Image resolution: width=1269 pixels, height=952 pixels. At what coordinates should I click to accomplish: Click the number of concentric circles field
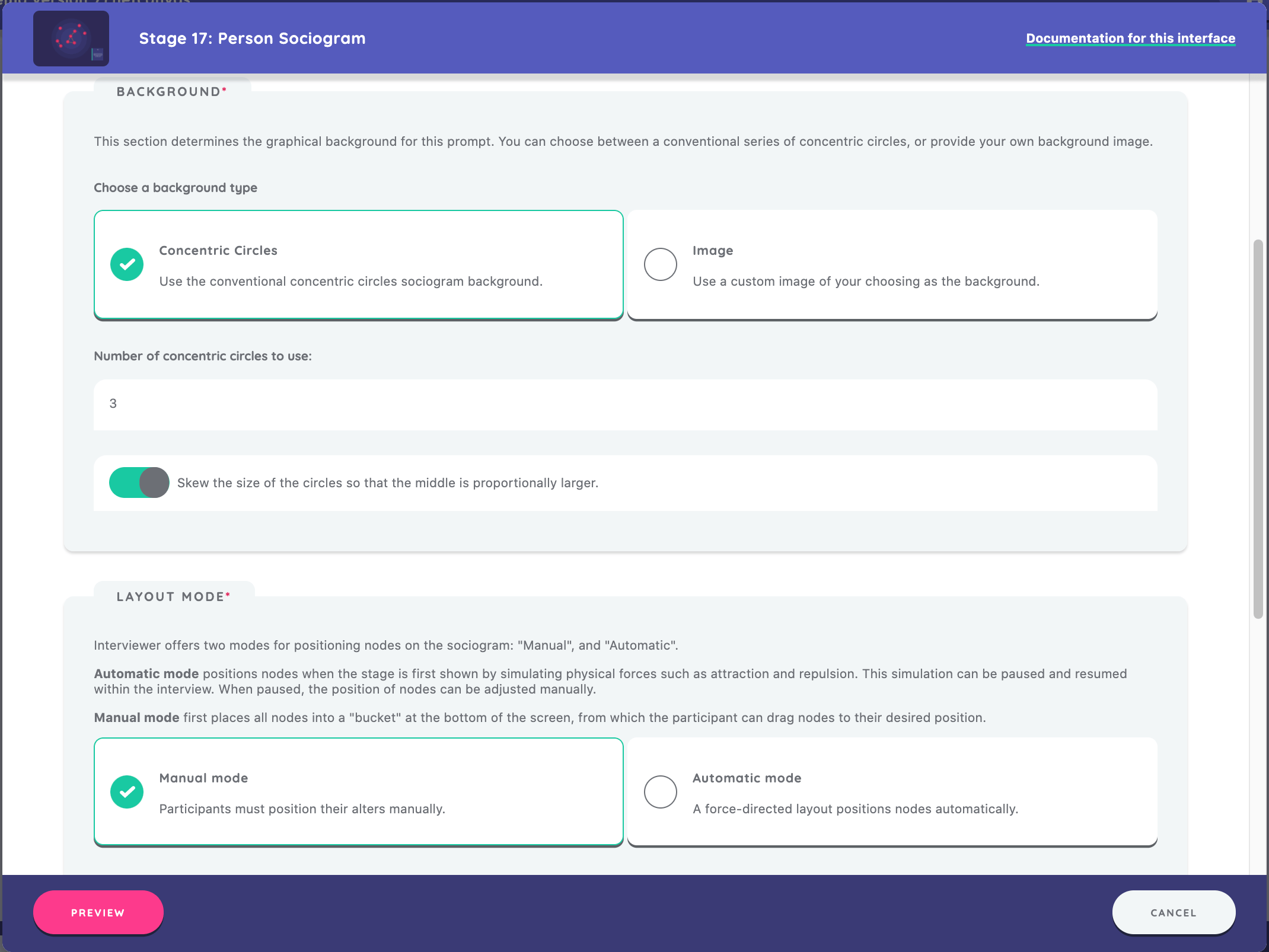click(x=625, y=404)
